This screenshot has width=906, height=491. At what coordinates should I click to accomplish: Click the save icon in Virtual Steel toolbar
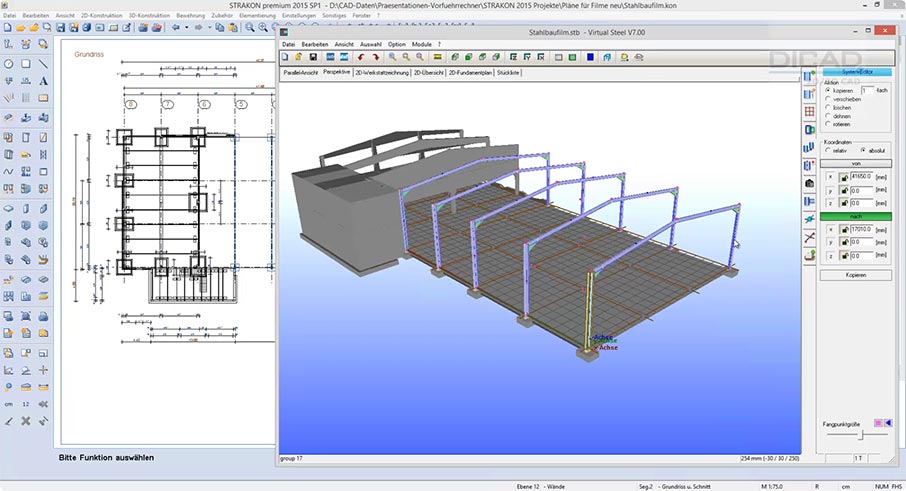tap(314, 58)
